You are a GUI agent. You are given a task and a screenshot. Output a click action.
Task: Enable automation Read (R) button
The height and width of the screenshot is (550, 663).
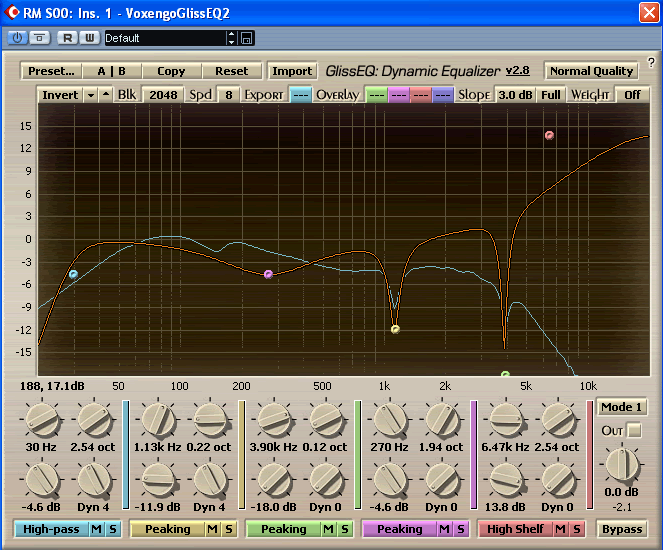[x=67, y=38]
